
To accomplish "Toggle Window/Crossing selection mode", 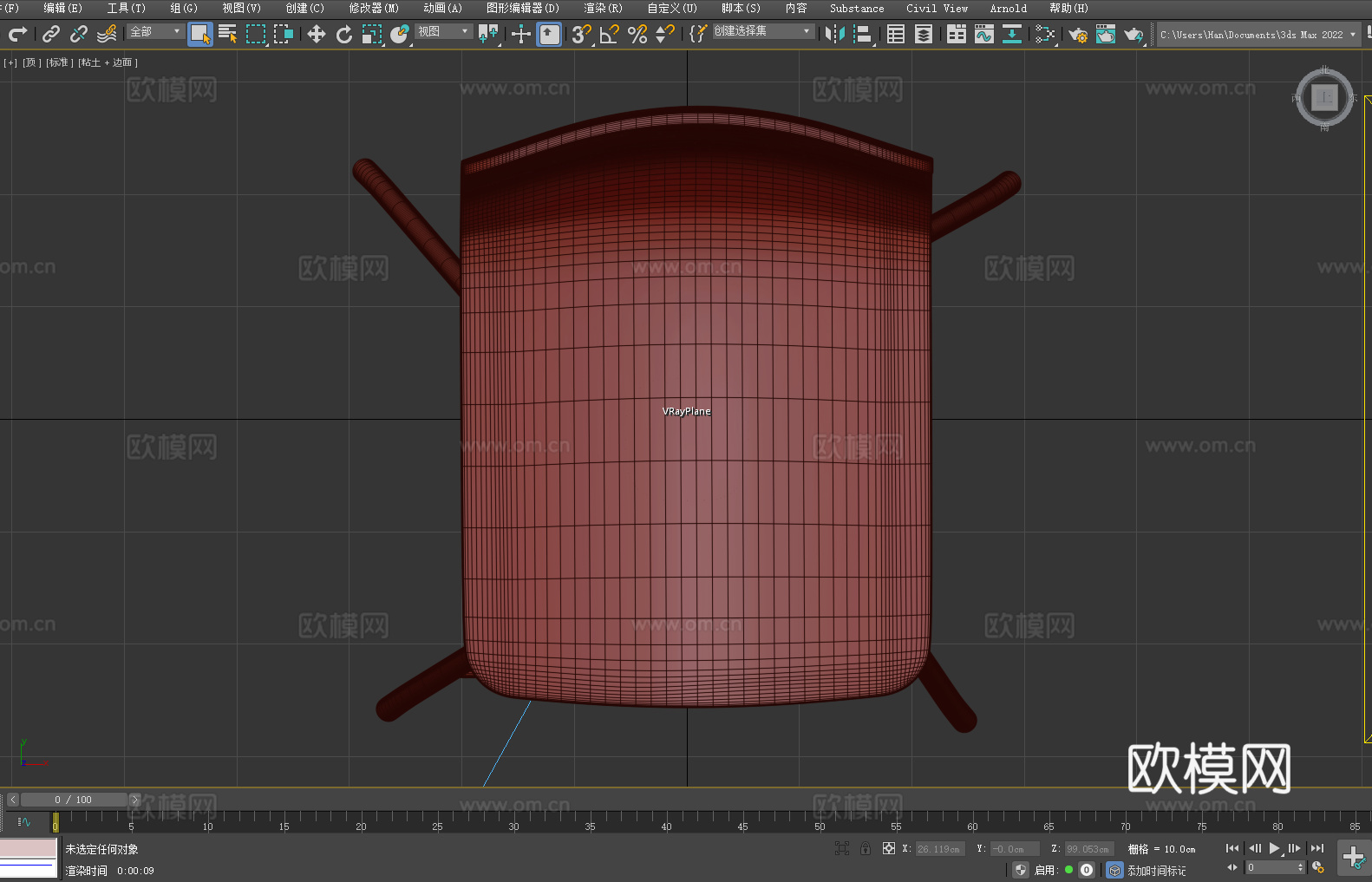I will (284, 34).
